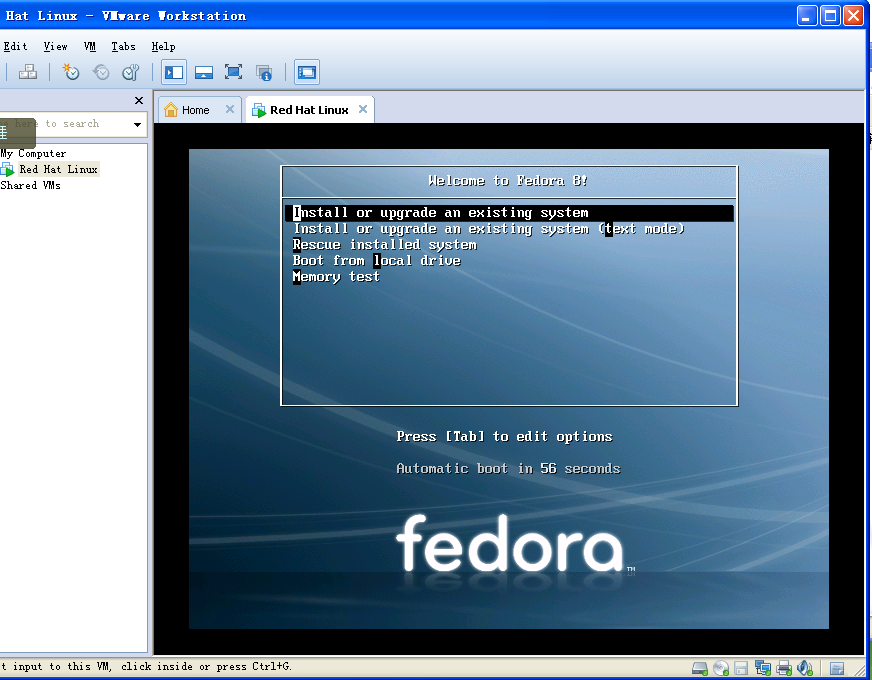
Task: Toggle the virtual printer connection icon
Action: tap(783, 667)
